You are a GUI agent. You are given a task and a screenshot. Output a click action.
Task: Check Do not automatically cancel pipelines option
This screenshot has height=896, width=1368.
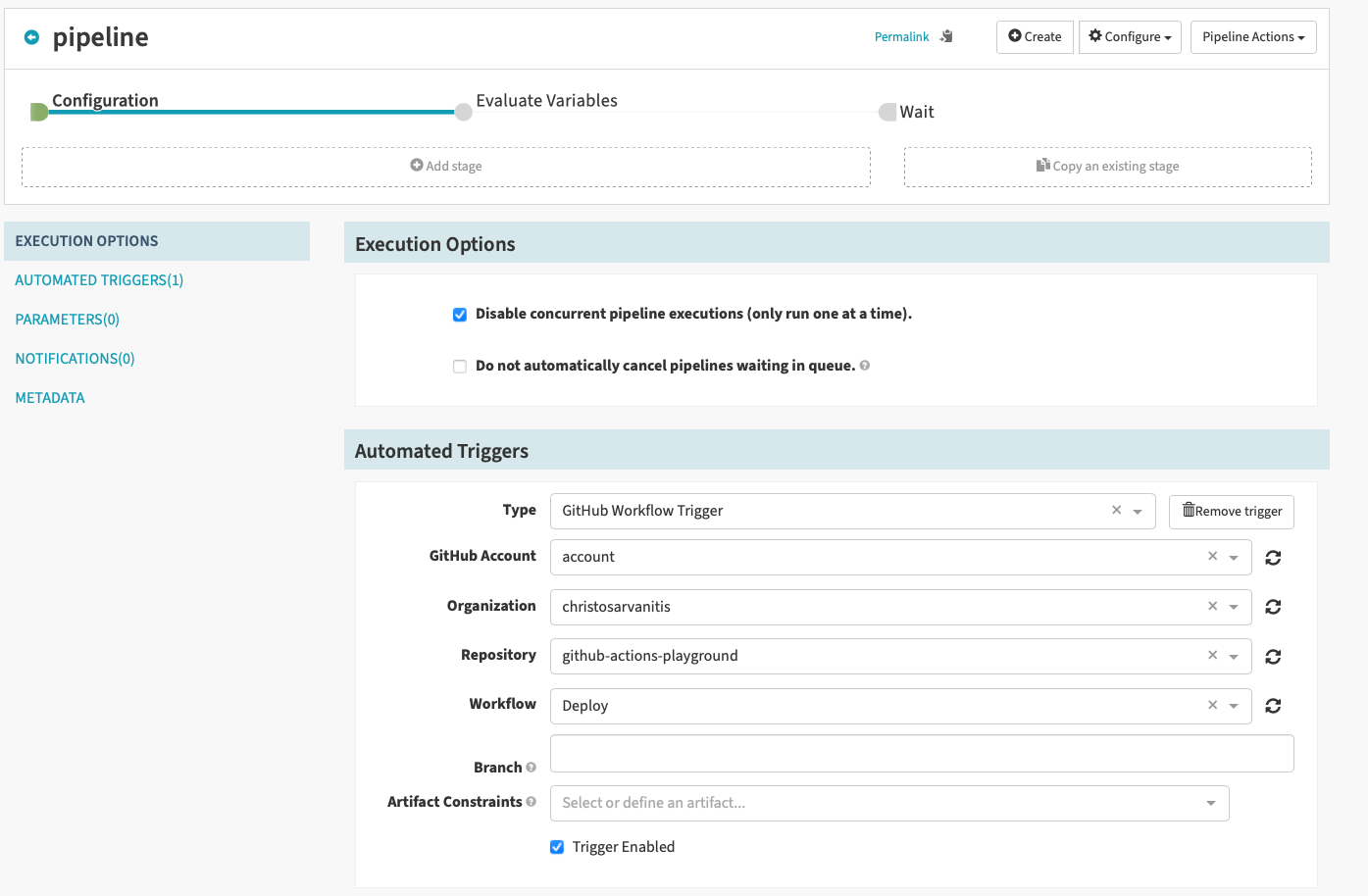(460, 367)
